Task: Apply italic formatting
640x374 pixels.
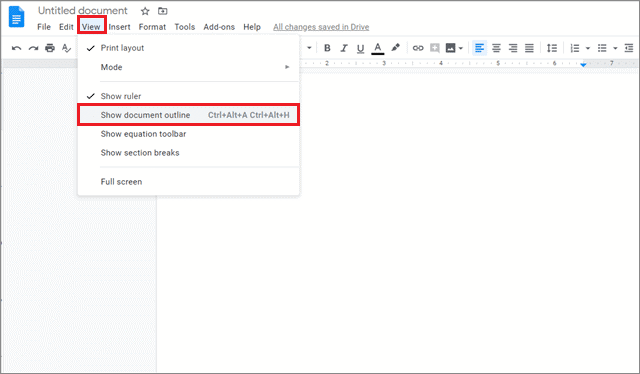Action: point(344,48)
